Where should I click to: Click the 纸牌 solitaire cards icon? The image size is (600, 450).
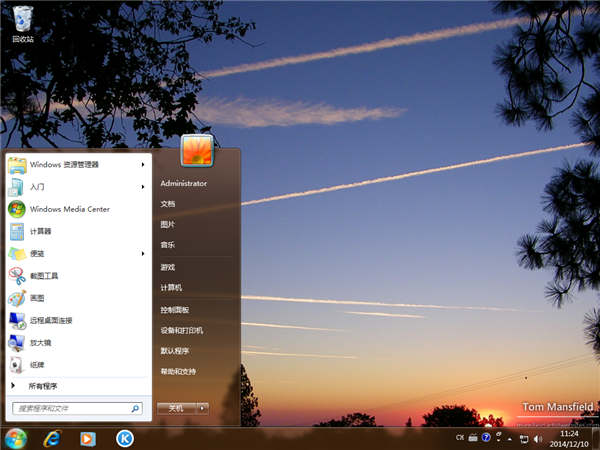pyautogui.click(x=16, y=365)
